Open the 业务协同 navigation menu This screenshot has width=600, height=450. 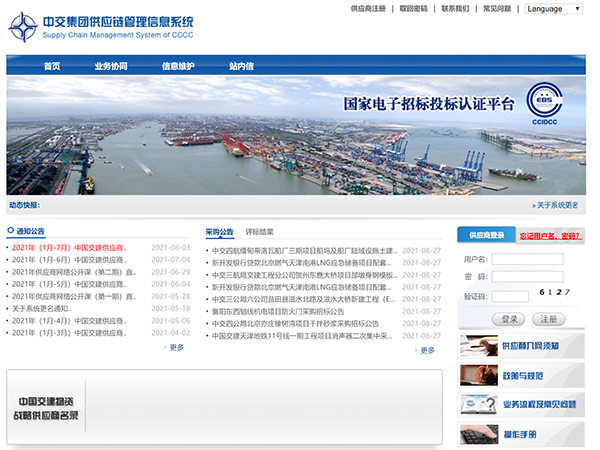tap(111, 66)
